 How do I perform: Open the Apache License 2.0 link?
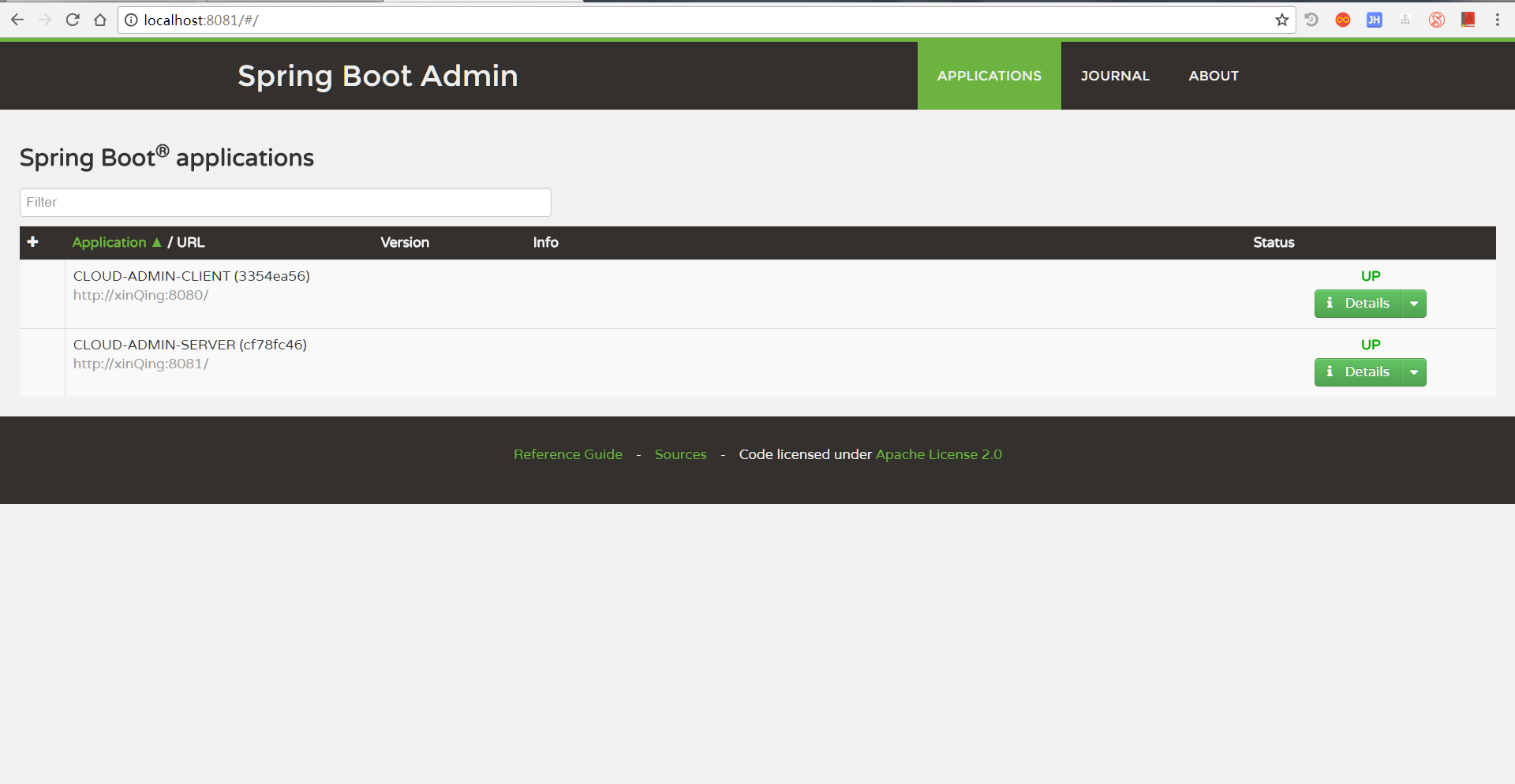pyautogui.click(x=939, y=454)
